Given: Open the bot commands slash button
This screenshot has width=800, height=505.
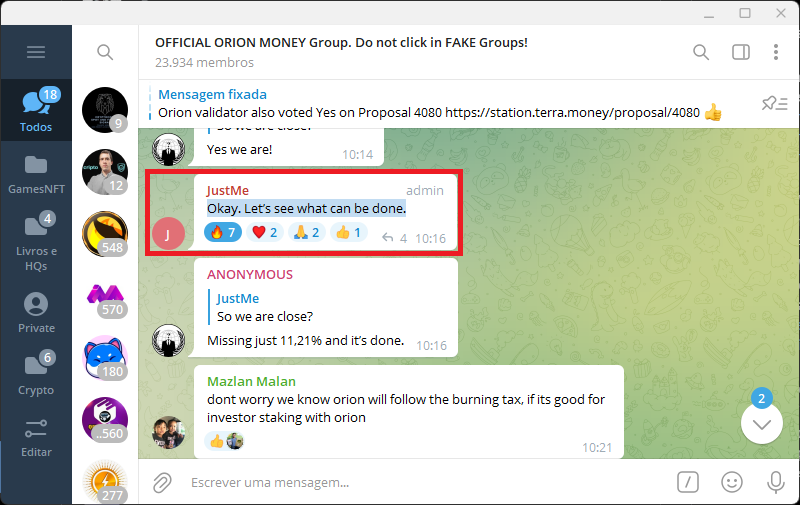Looking at the screenshot, I should pos(687,482).
